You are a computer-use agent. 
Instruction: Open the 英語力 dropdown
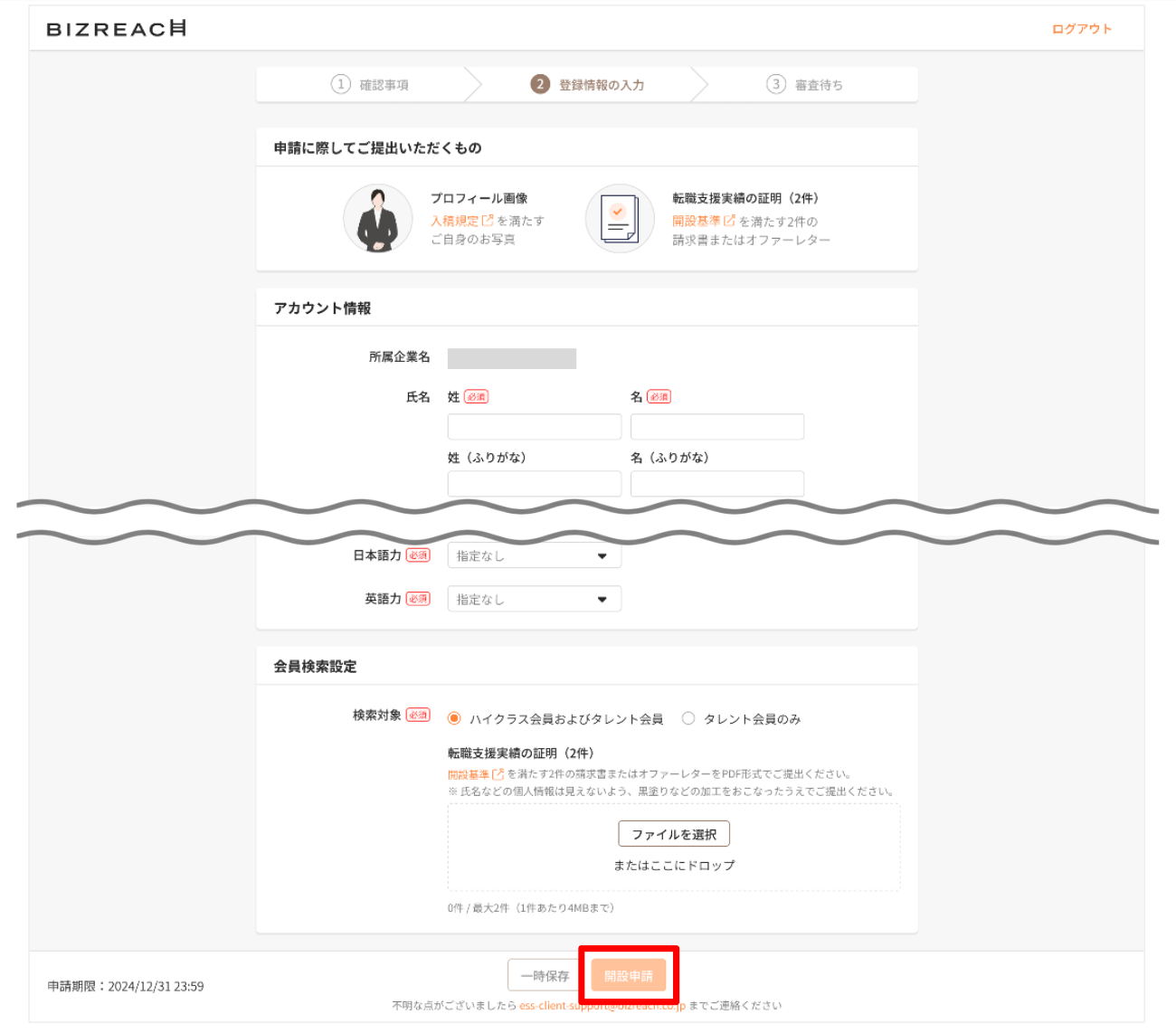coord(534,599)
